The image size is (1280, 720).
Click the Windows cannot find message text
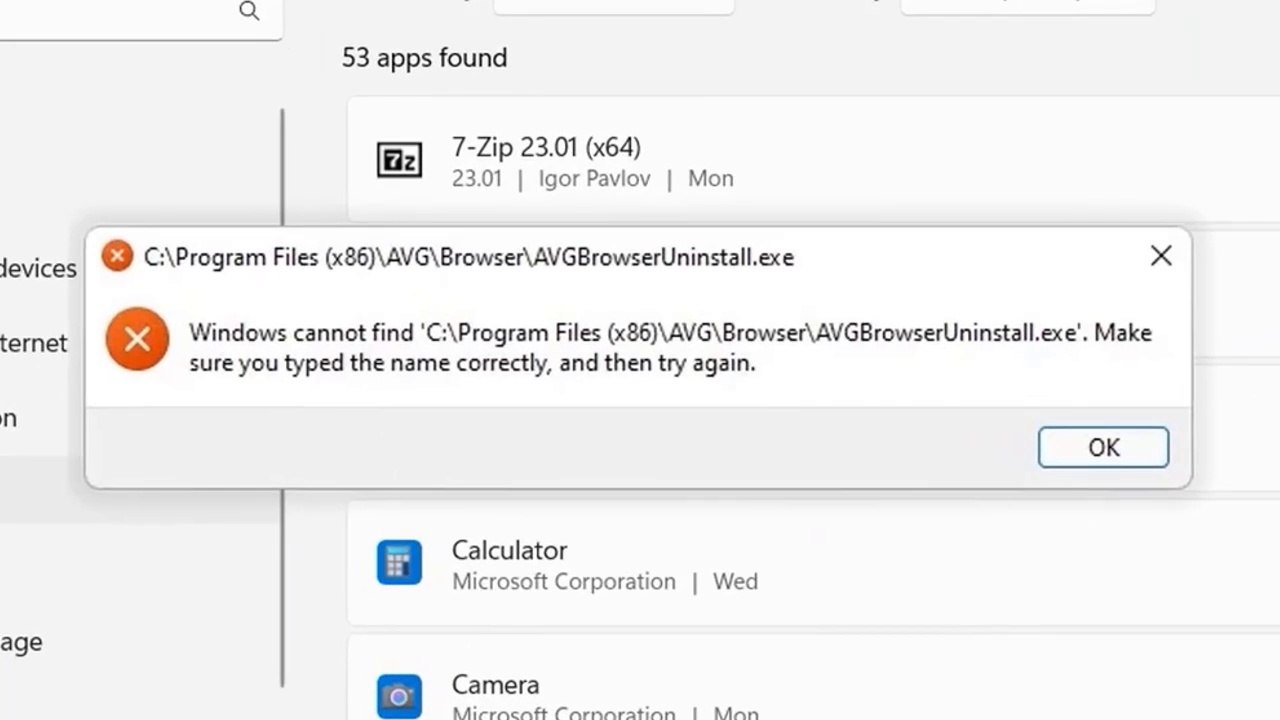coord(670,347)
